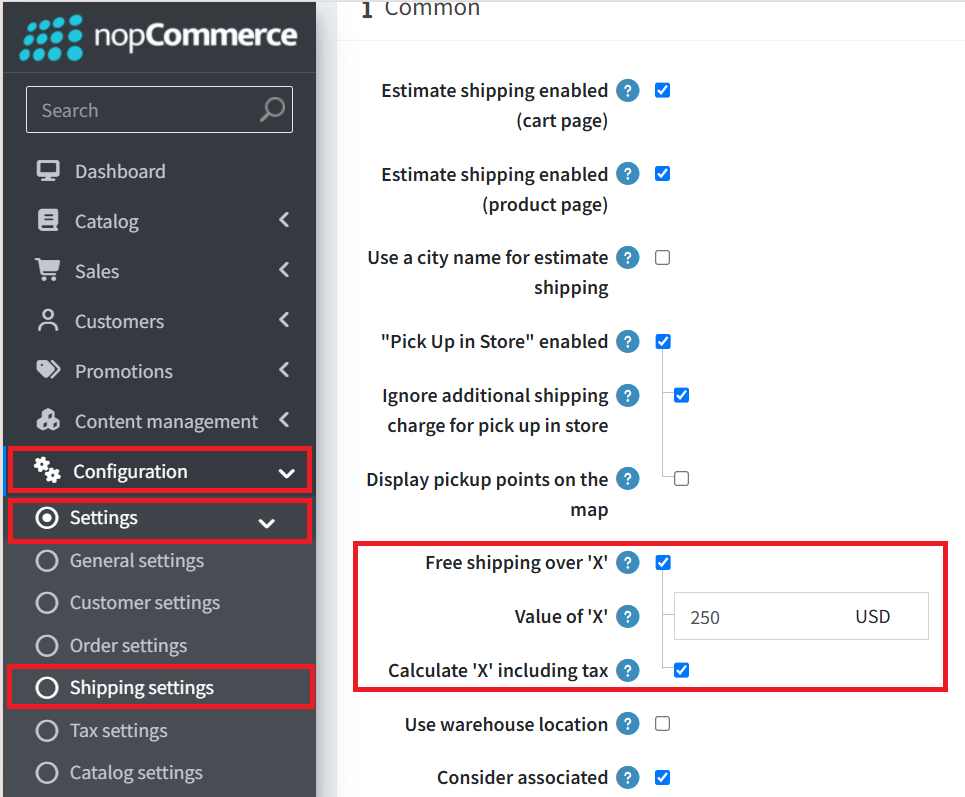The height and width of the screenshot is (797, 965).
Task: Toggle Calculate 'X' including tax checkbox
Action: pyautogui.click(x=681, y=670)
